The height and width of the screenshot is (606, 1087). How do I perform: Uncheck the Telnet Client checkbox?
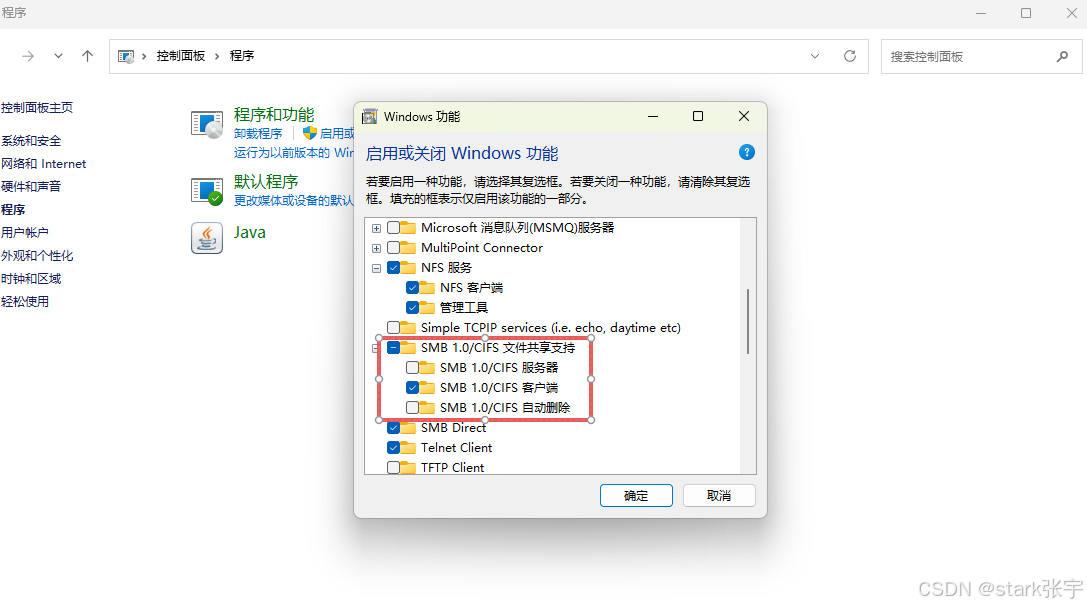[393, 447]
